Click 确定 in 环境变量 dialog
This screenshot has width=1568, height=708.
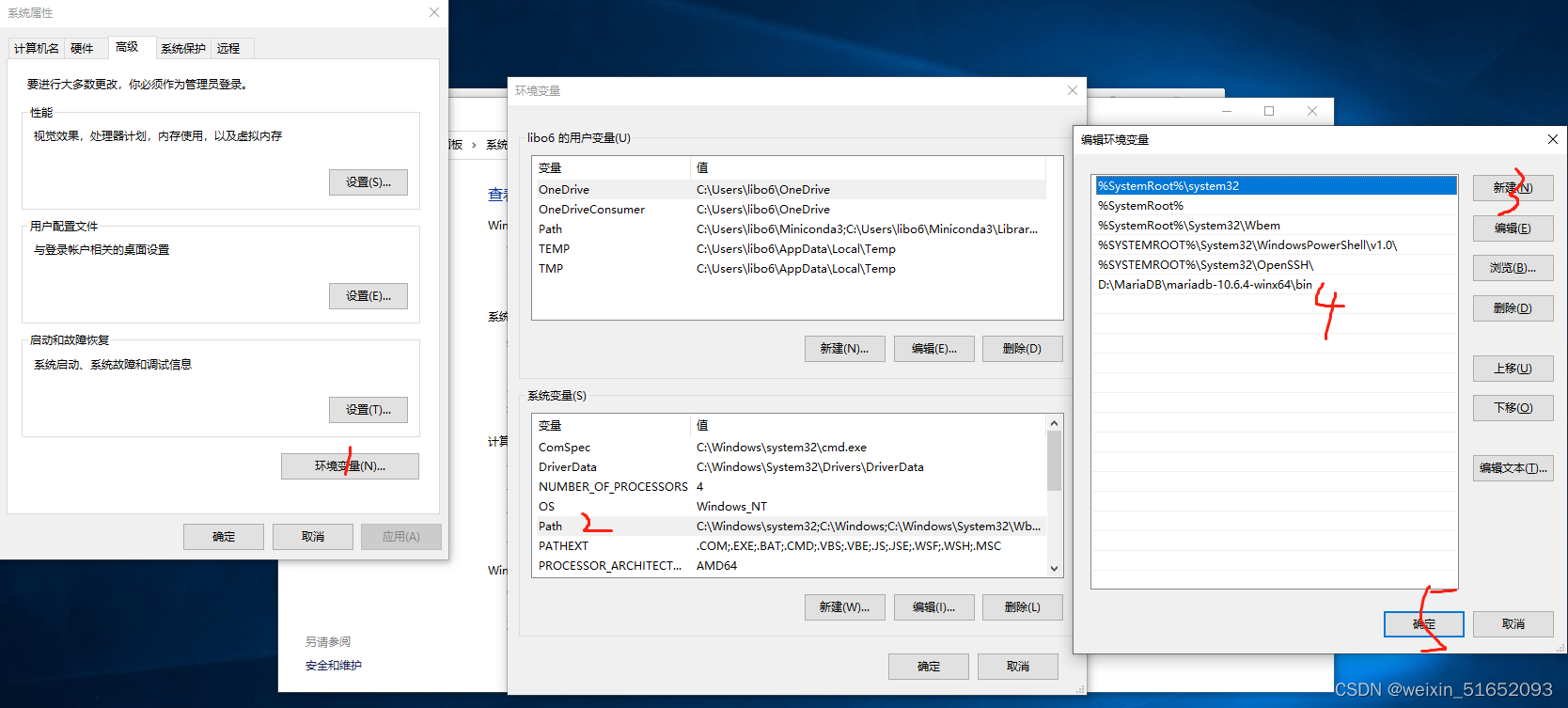[929, 667]
